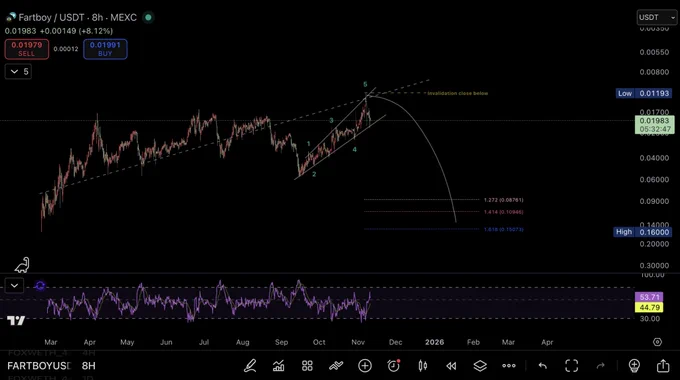Click the redo arrow
Viewport: 680px width, 380px height.
coord(601,366)
